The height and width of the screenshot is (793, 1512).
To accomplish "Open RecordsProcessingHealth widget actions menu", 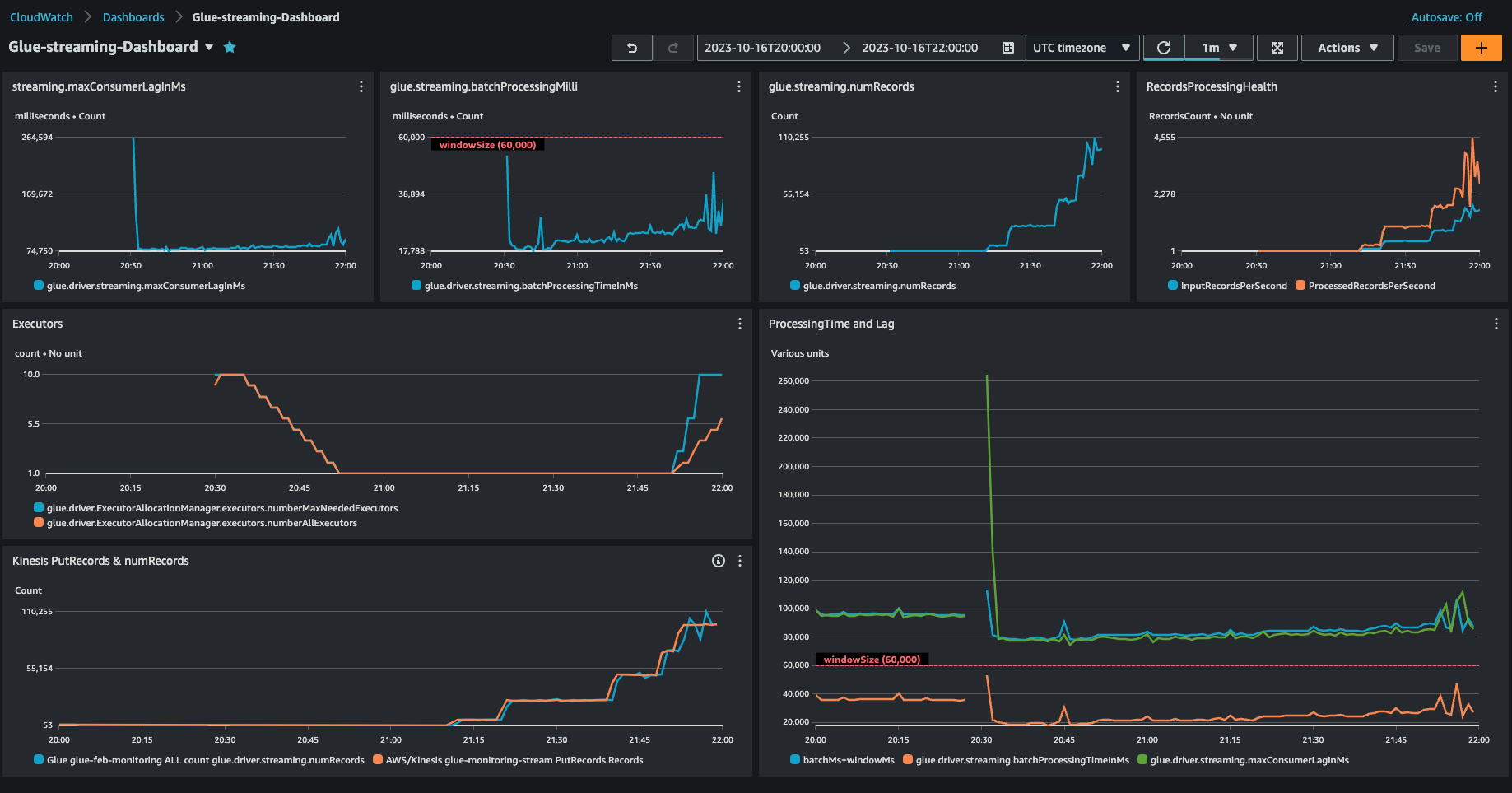I will click(1495, 86).
